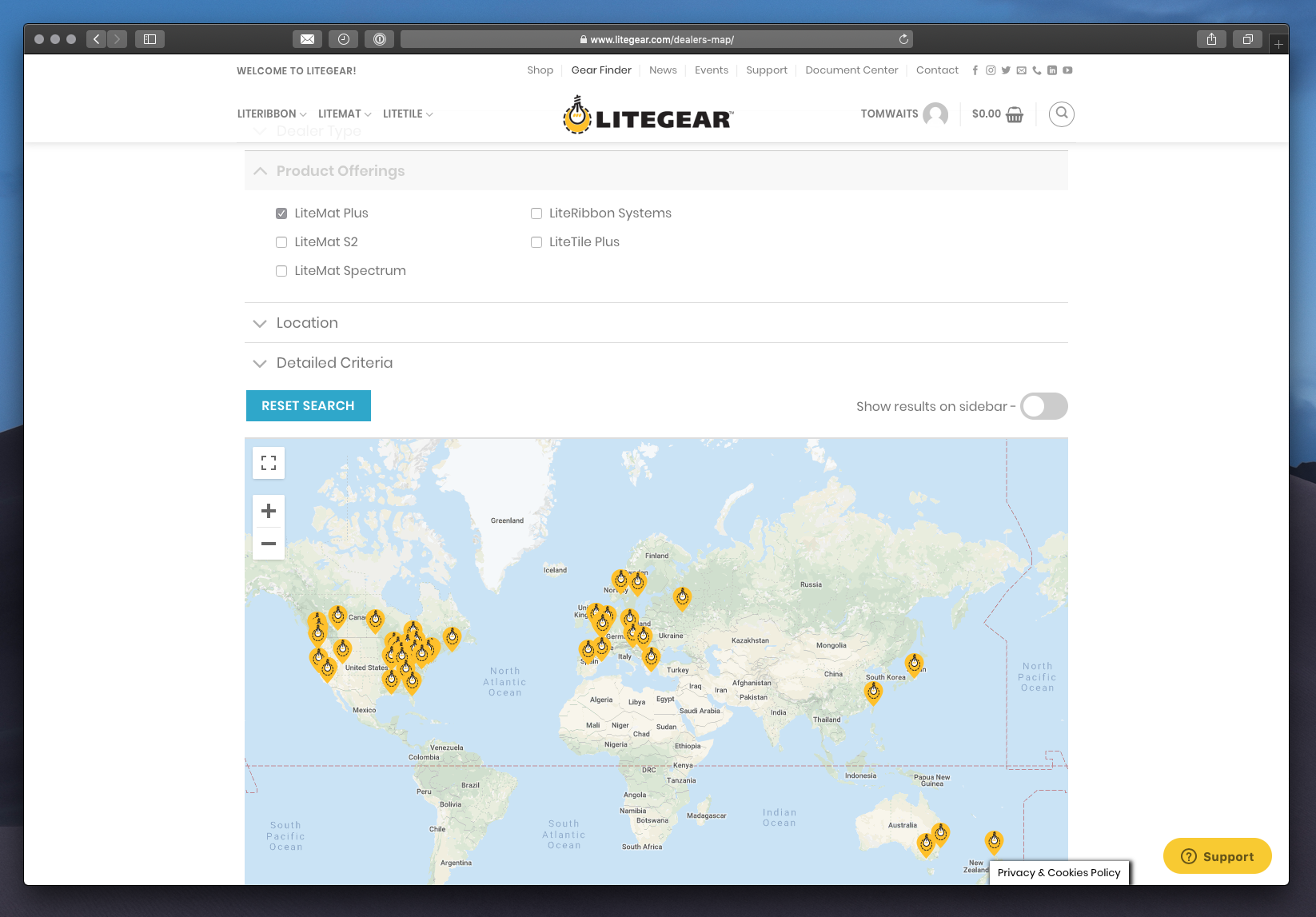Zoom out on the dealers map
The width and height of the screenshot is (1316, 917).
[x=269, y=544]
